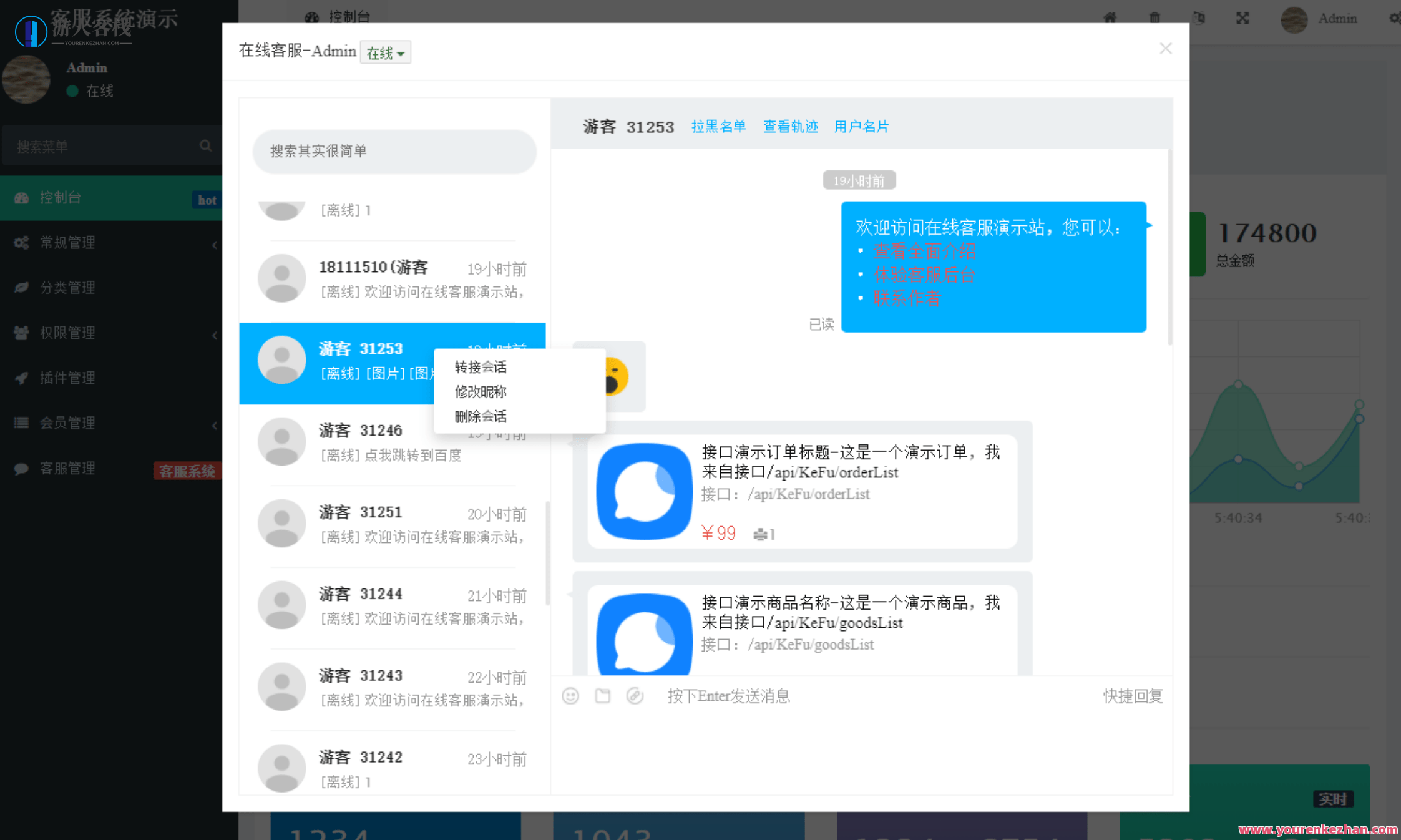Toggle fullscreen via the arrows icon
Image resolution: width=1401 pixels, height=840 pixels.
click(1242, 19)
